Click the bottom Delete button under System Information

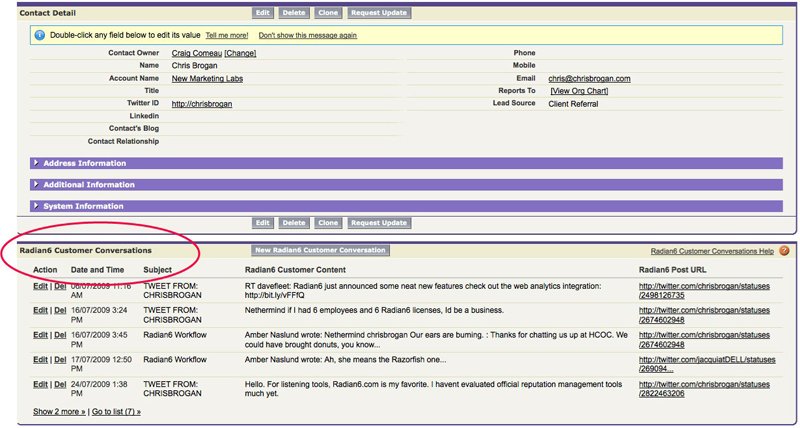coord(294,223)
